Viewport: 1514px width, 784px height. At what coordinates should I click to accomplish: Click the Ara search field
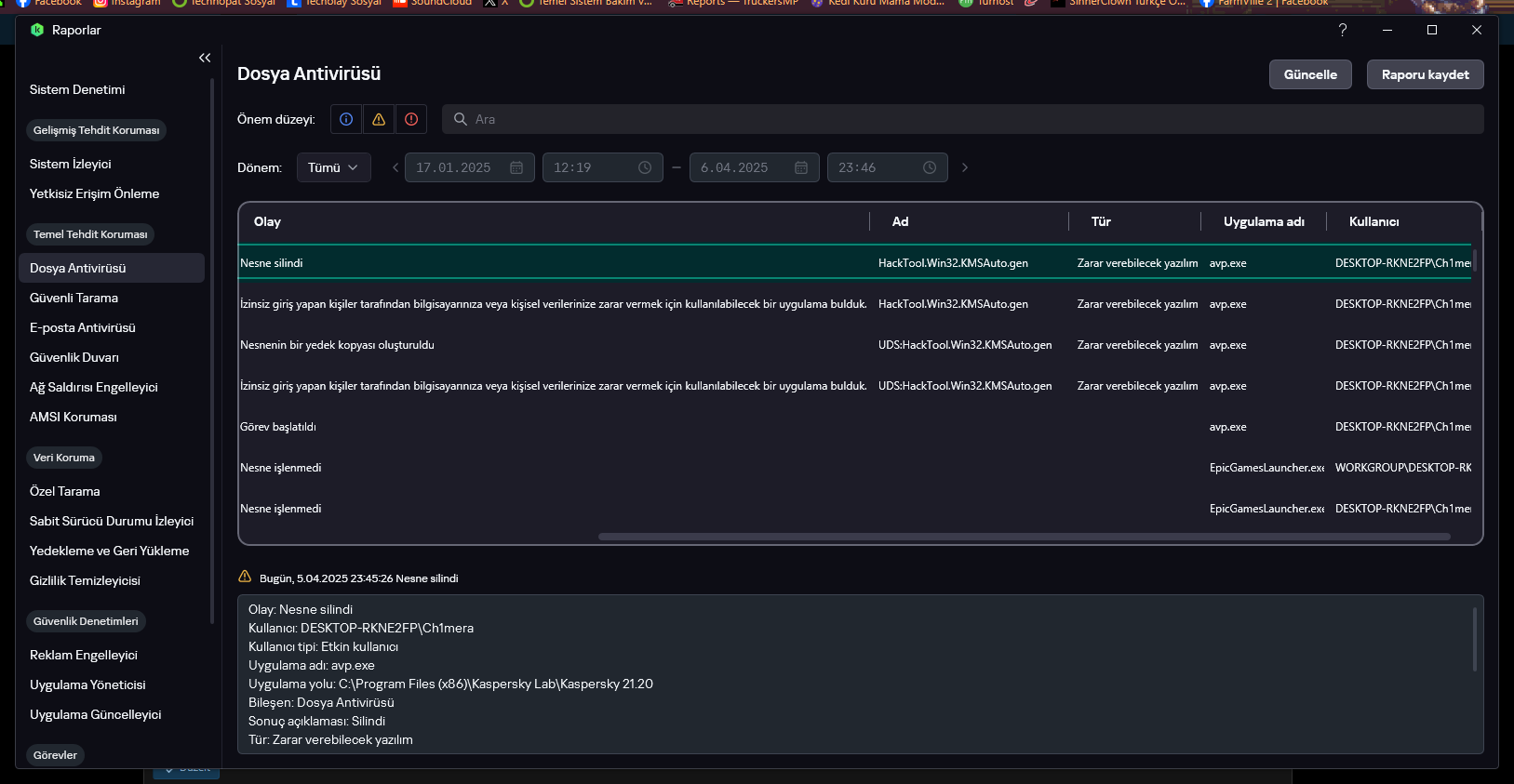pyautogui.click(x=968, y=119)
